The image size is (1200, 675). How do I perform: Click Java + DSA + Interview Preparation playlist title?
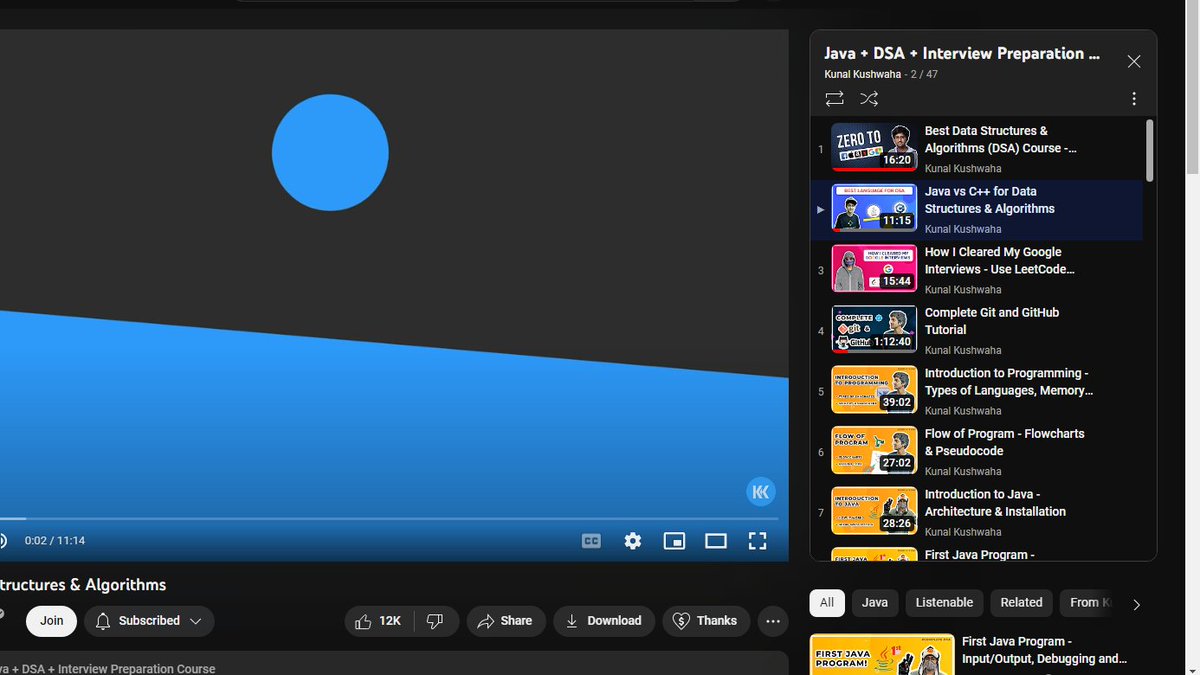pyautogui.click(x=961, y=54)
